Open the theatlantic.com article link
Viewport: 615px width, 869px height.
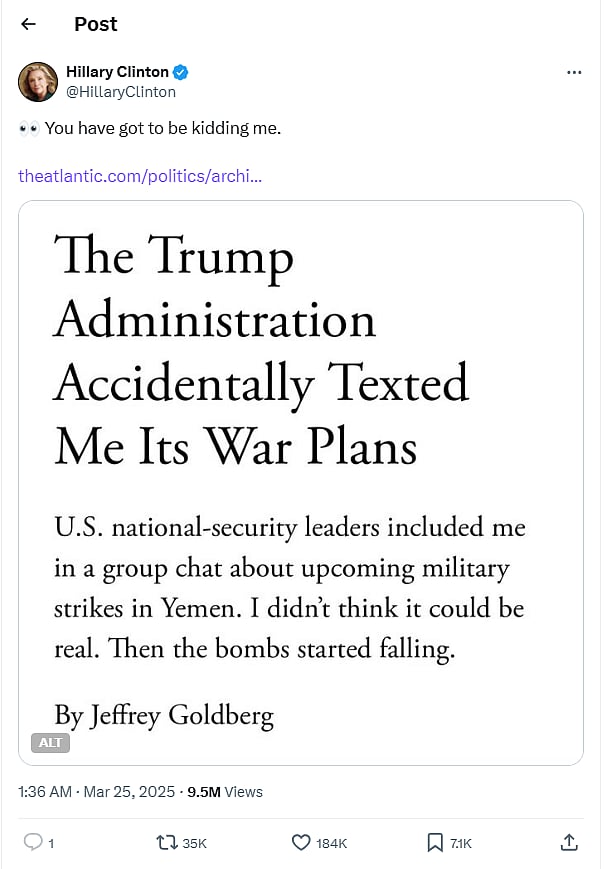140,176
